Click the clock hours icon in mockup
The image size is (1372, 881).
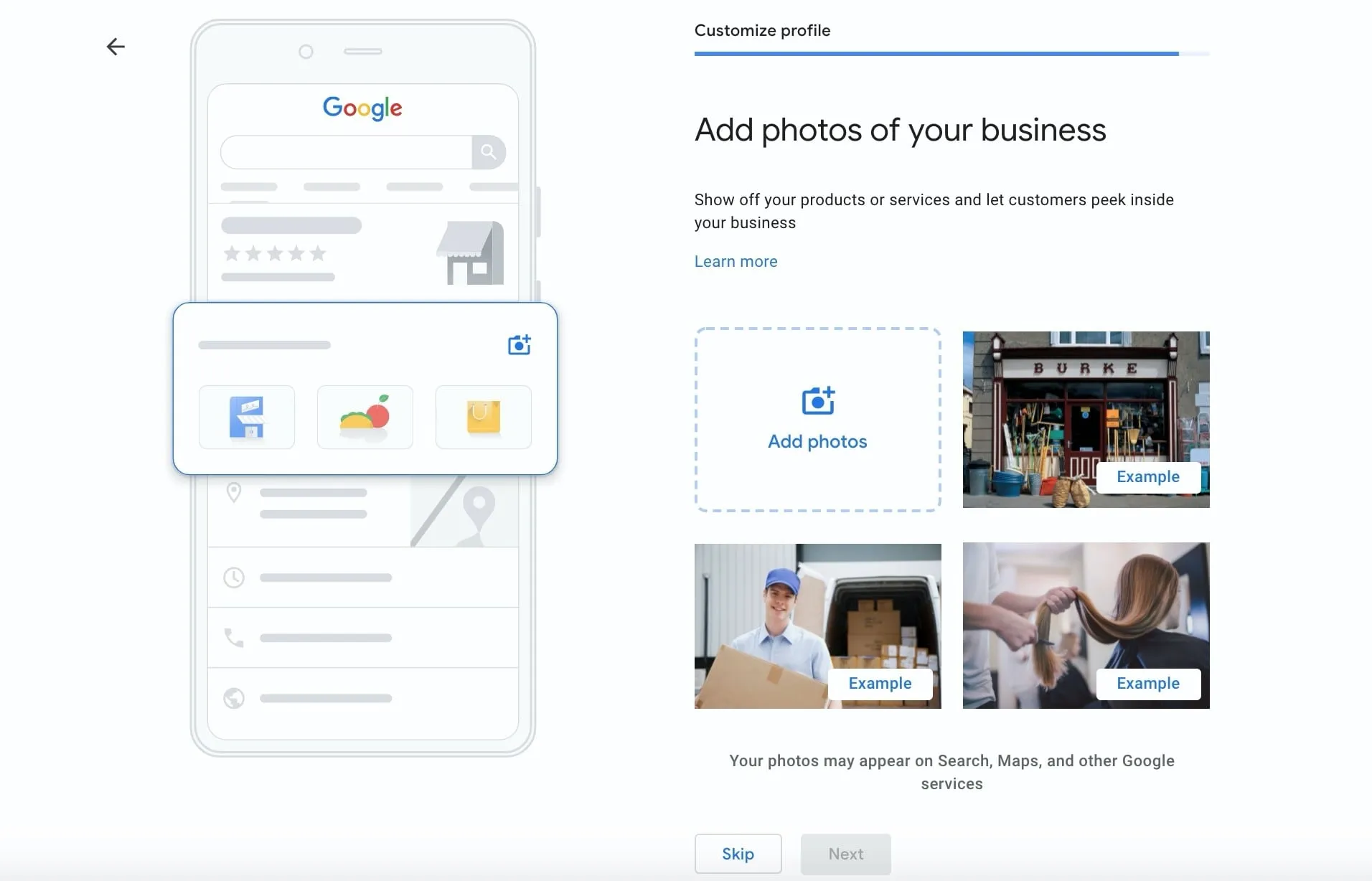234,578
